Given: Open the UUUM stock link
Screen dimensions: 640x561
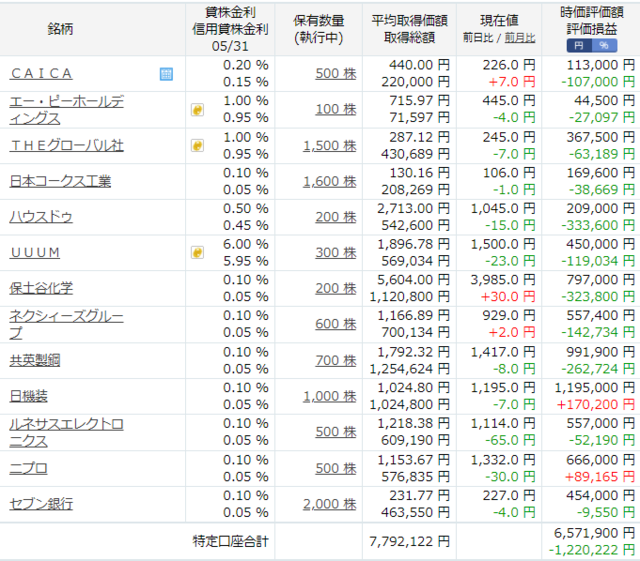Looking at the screenshot, I should [35, 253].
